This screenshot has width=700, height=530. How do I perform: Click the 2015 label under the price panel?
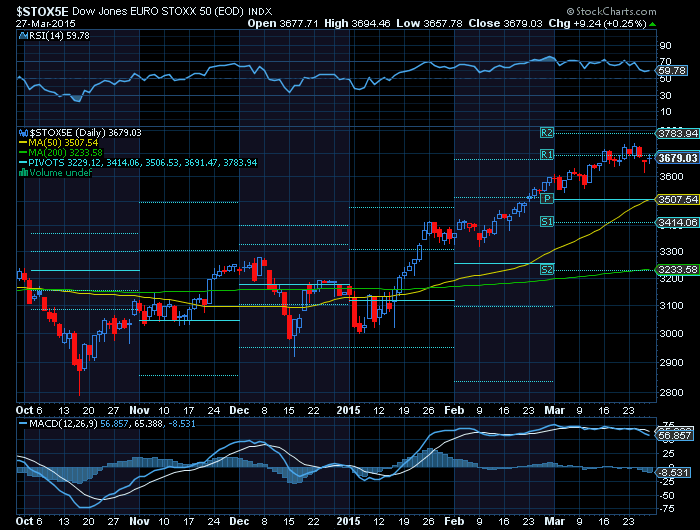(348, 410)
